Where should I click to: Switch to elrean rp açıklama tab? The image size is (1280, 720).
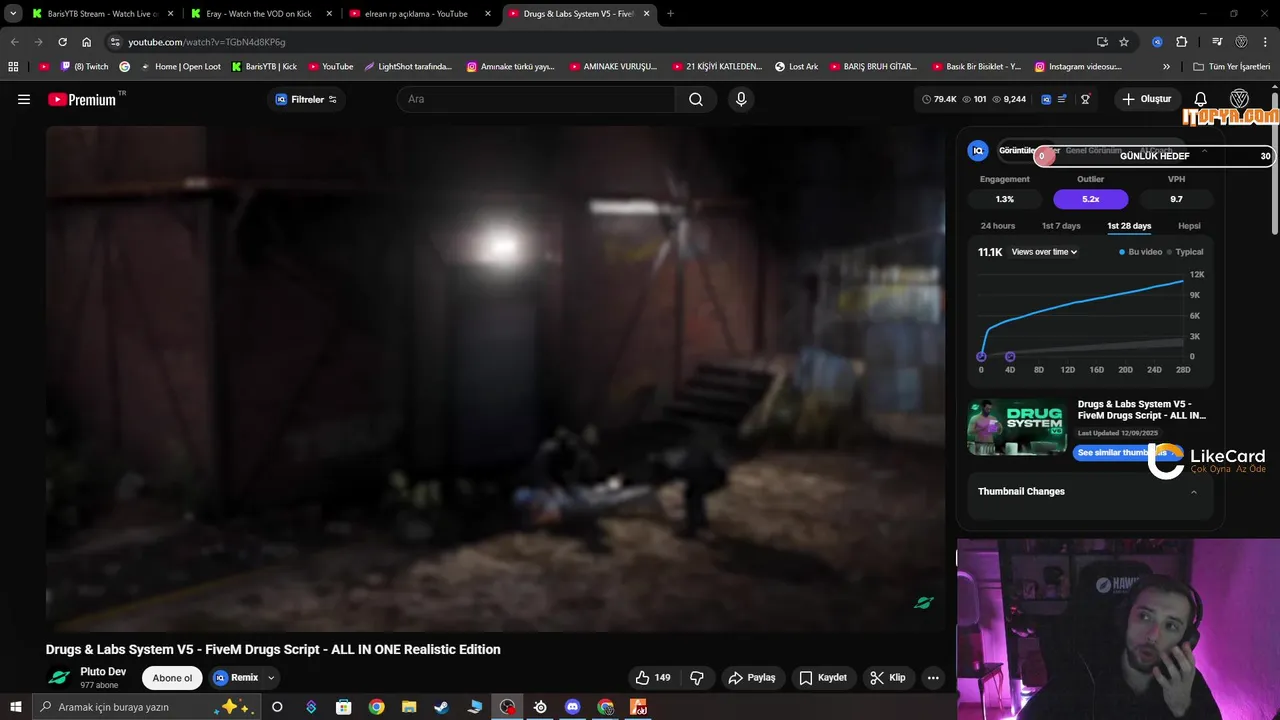point(419,14)
